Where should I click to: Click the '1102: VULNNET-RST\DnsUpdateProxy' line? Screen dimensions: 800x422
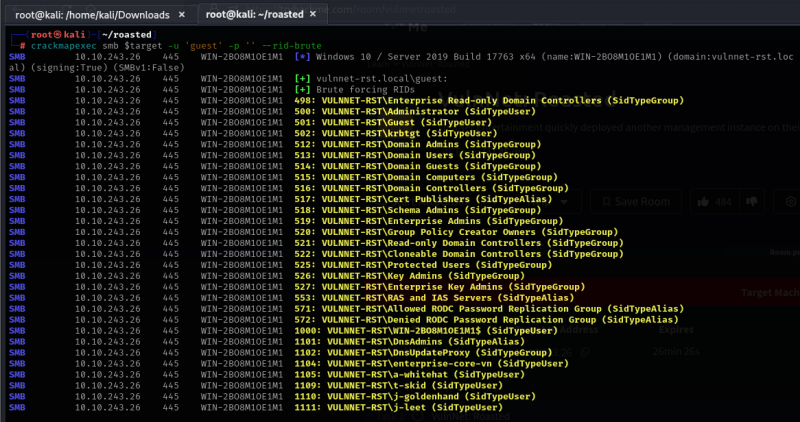click(423, 353)
